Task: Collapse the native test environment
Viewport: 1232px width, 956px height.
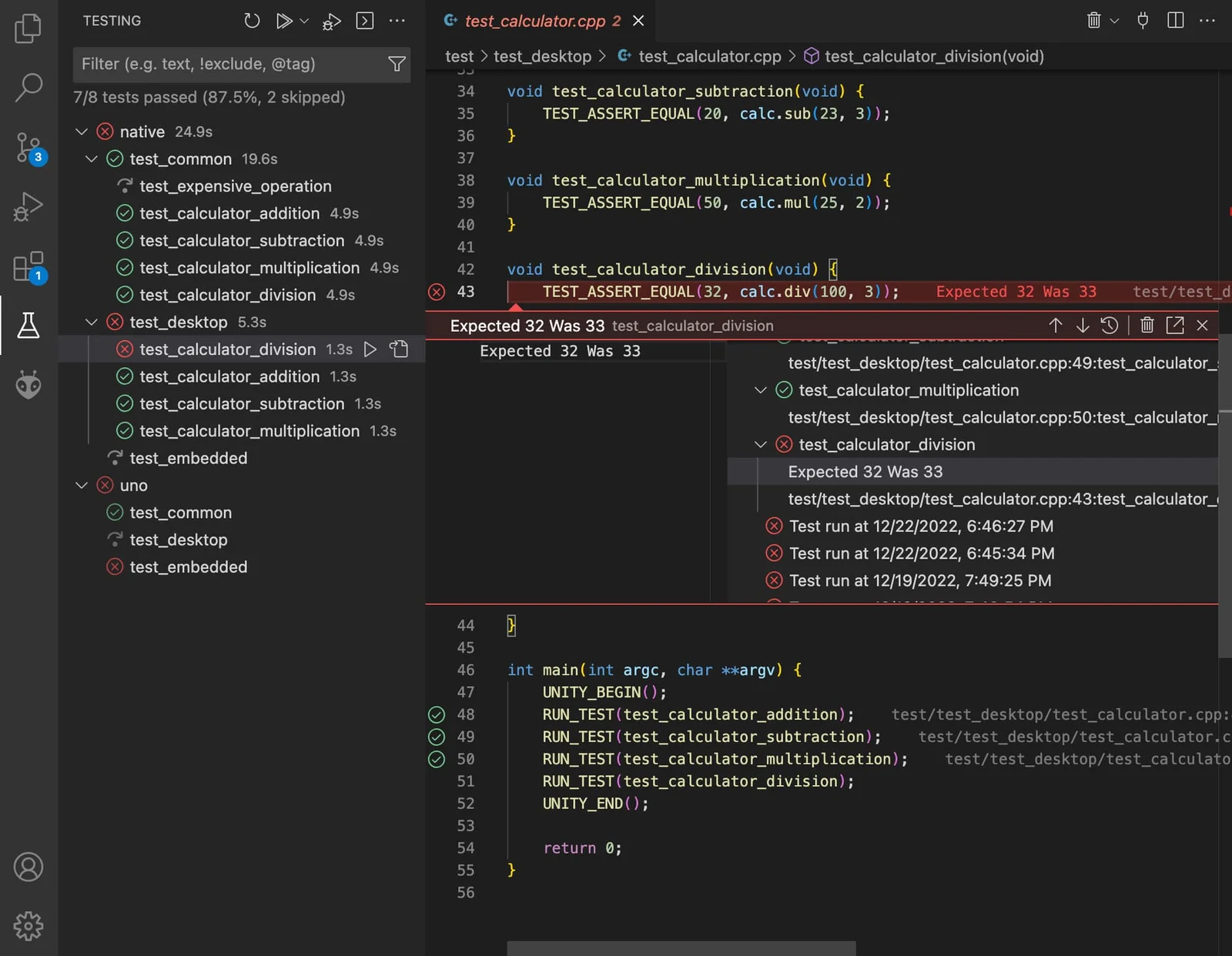Action: coord(82,132)
